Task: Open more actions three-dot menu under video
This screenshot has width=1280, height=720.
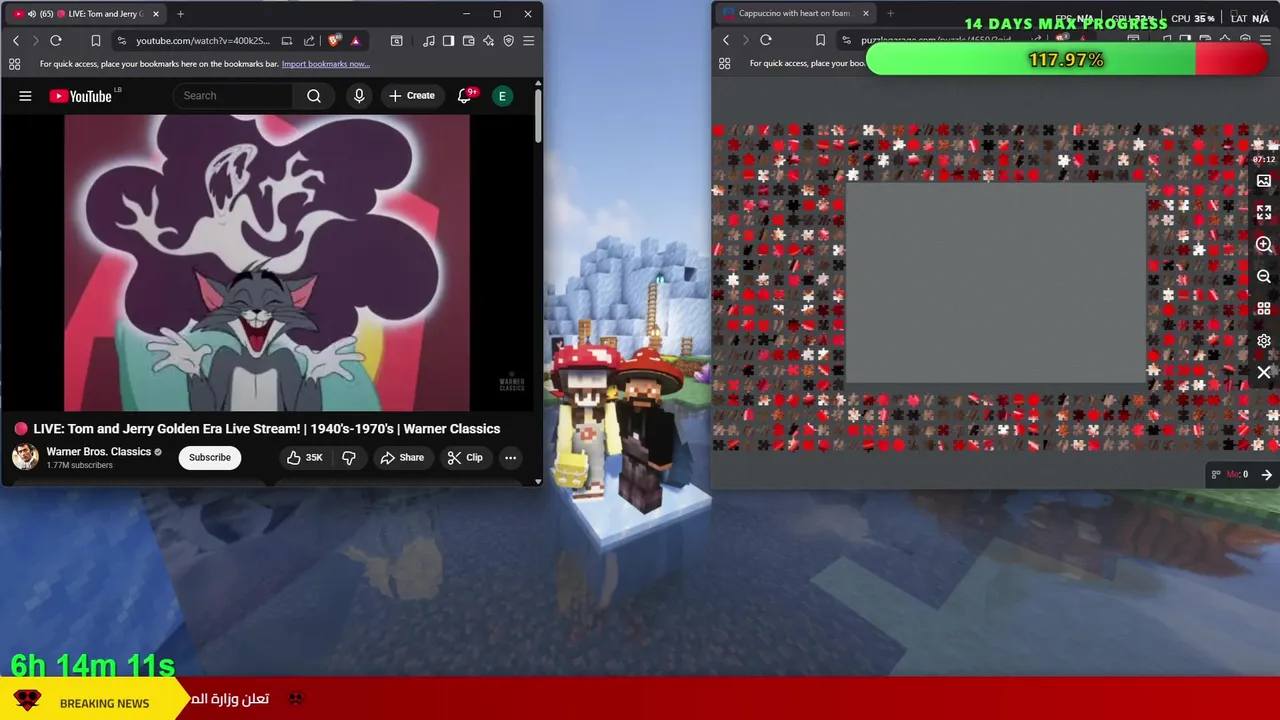Action: pyautogui.click(x=510, y=458)
